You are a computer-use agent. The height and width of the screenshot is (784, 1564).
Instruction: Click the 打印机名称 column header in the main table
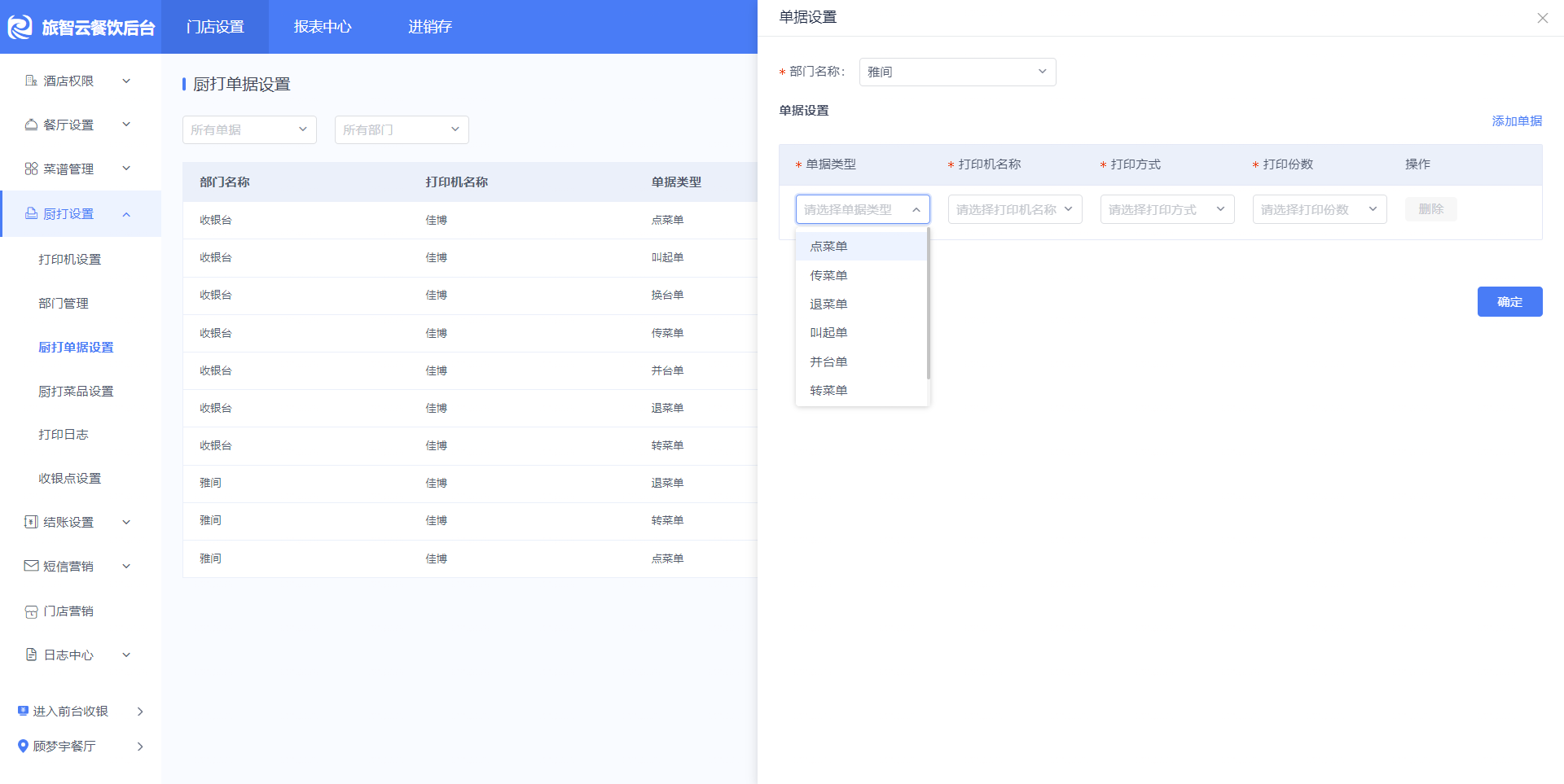pyautogui.click(x=457, y=182)
